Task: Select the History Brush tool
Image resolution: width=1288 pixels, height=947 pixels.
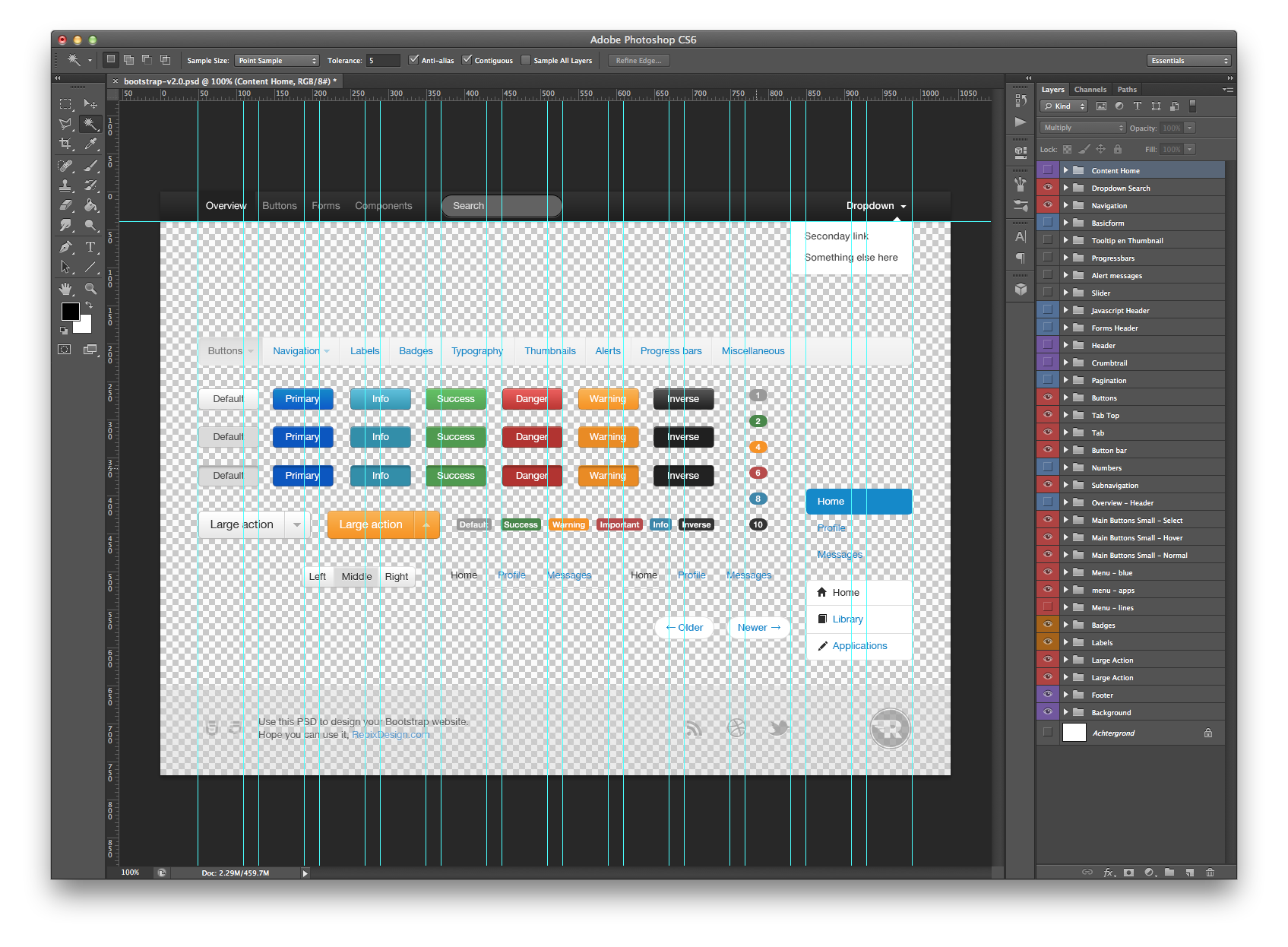Action: point(90,185)
